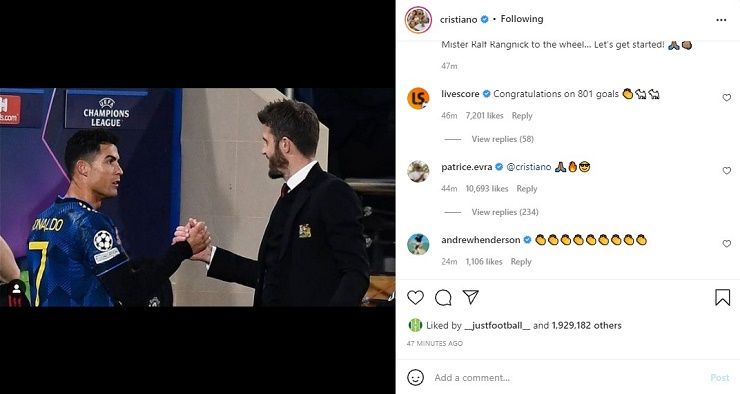740x394 pixels.
Task: Open the @cristiano mention link
Action: click(529, 167)
